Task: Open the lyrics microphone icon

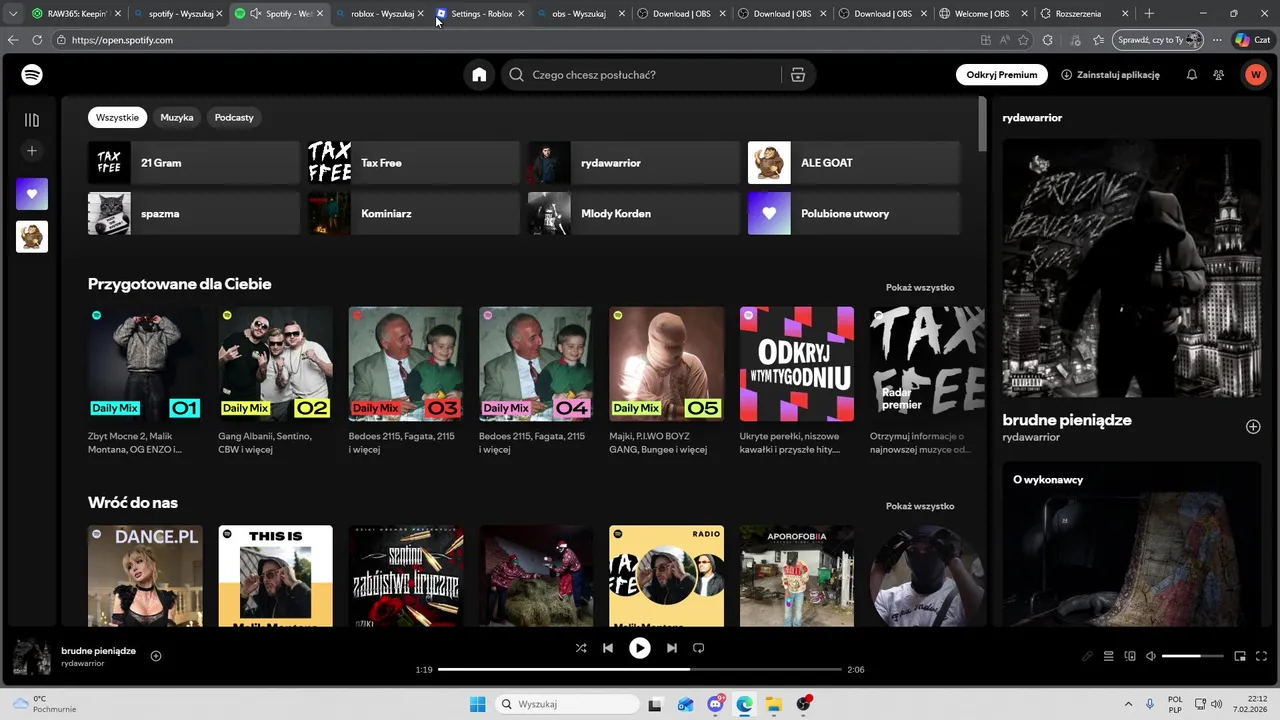Action: pyautogui.click(x=1087, y=656)
